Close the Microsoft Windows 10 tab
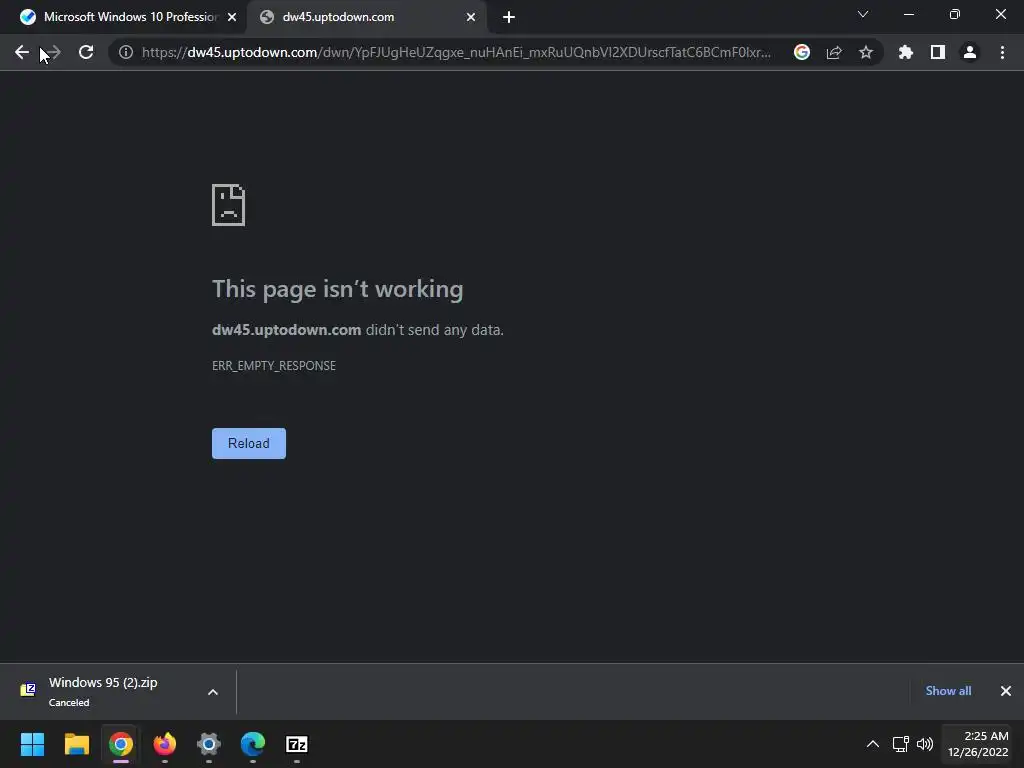This screenshot has width=1024, height=768. 232,17
